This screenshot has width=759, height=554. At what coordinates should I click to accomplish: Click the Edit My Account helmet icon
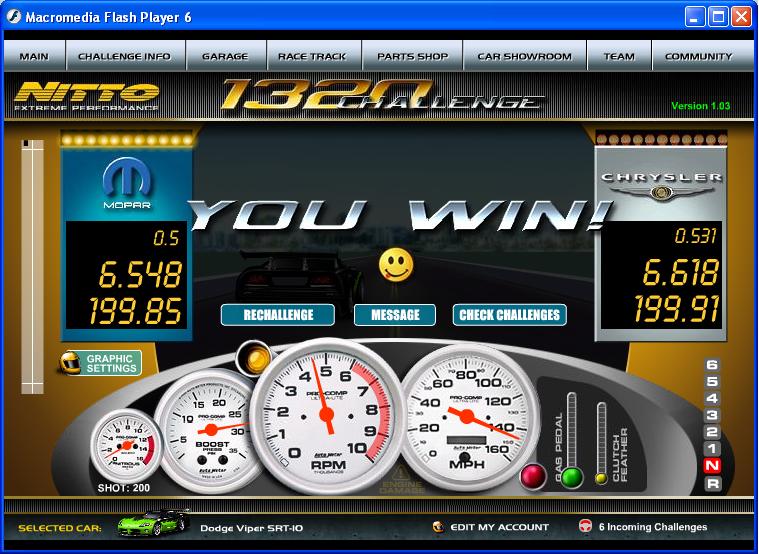pyautogui.click(x=438, y=527)
